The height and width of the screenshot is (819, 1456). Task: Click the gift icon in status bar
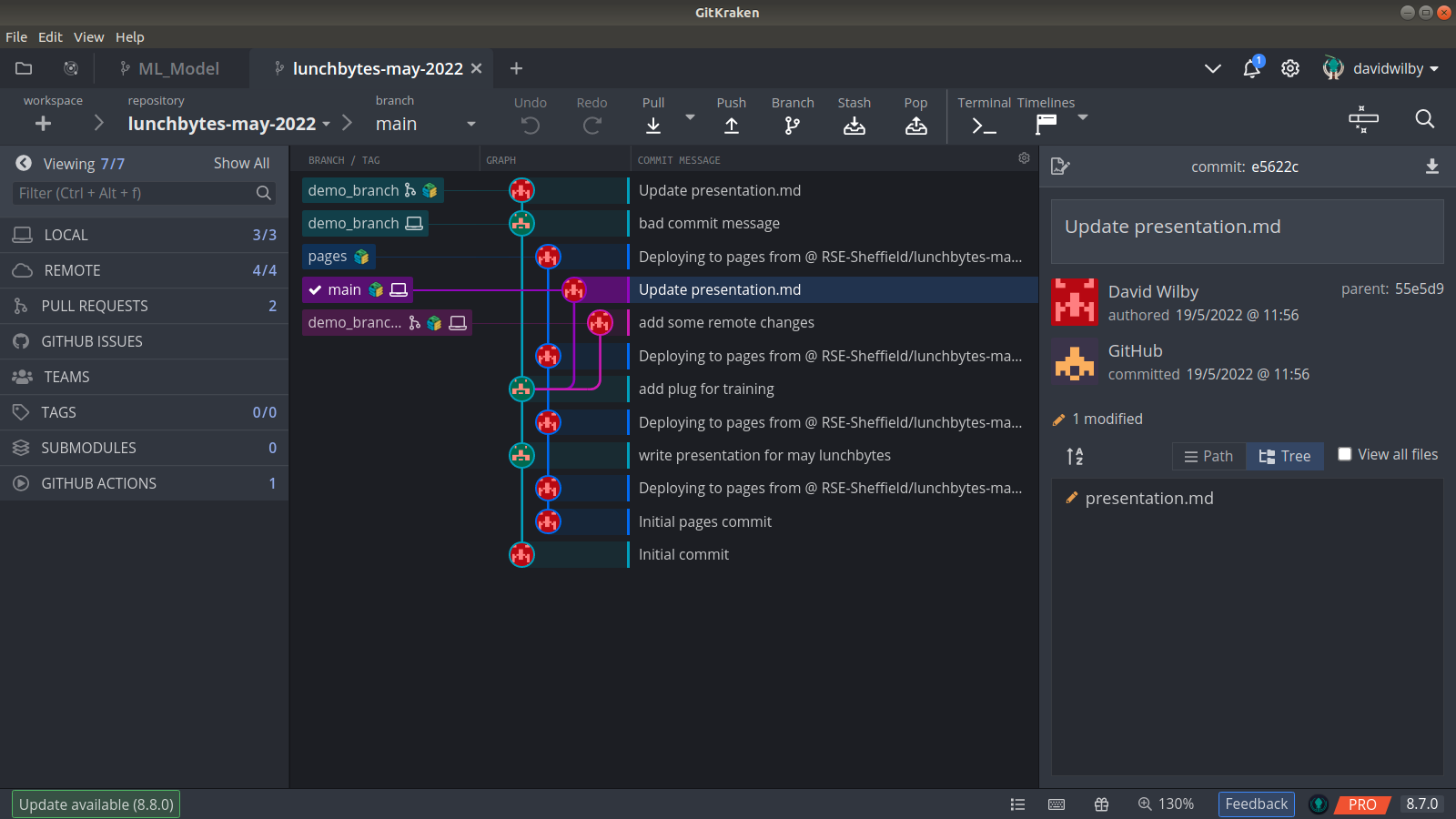(1101, 804)
